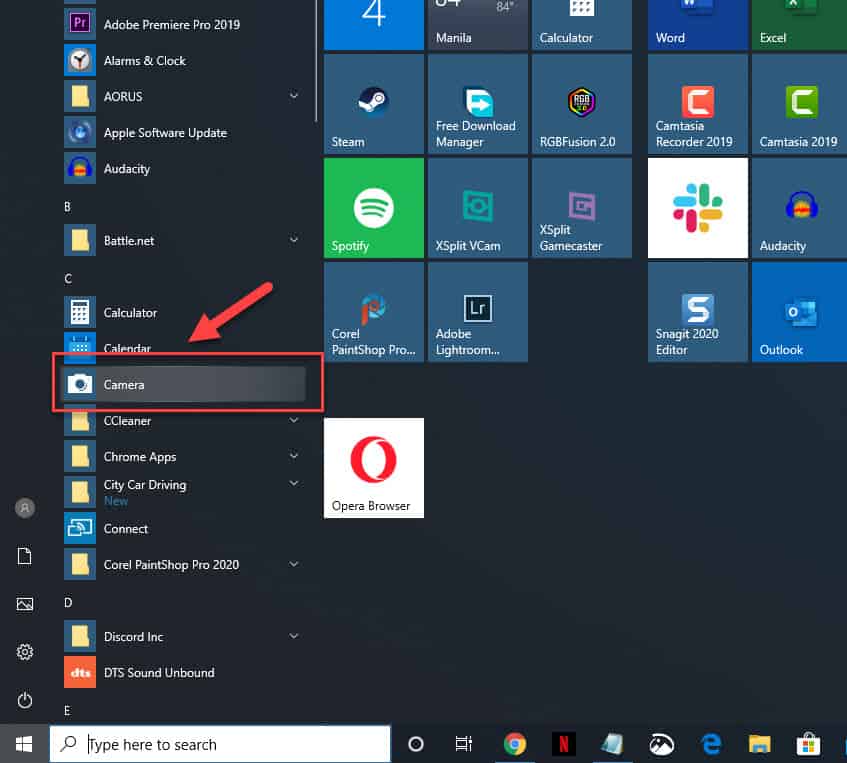Viewport: 847px width, 763px height.
Task: Jump to letter B section header
Action: [68, 206]
